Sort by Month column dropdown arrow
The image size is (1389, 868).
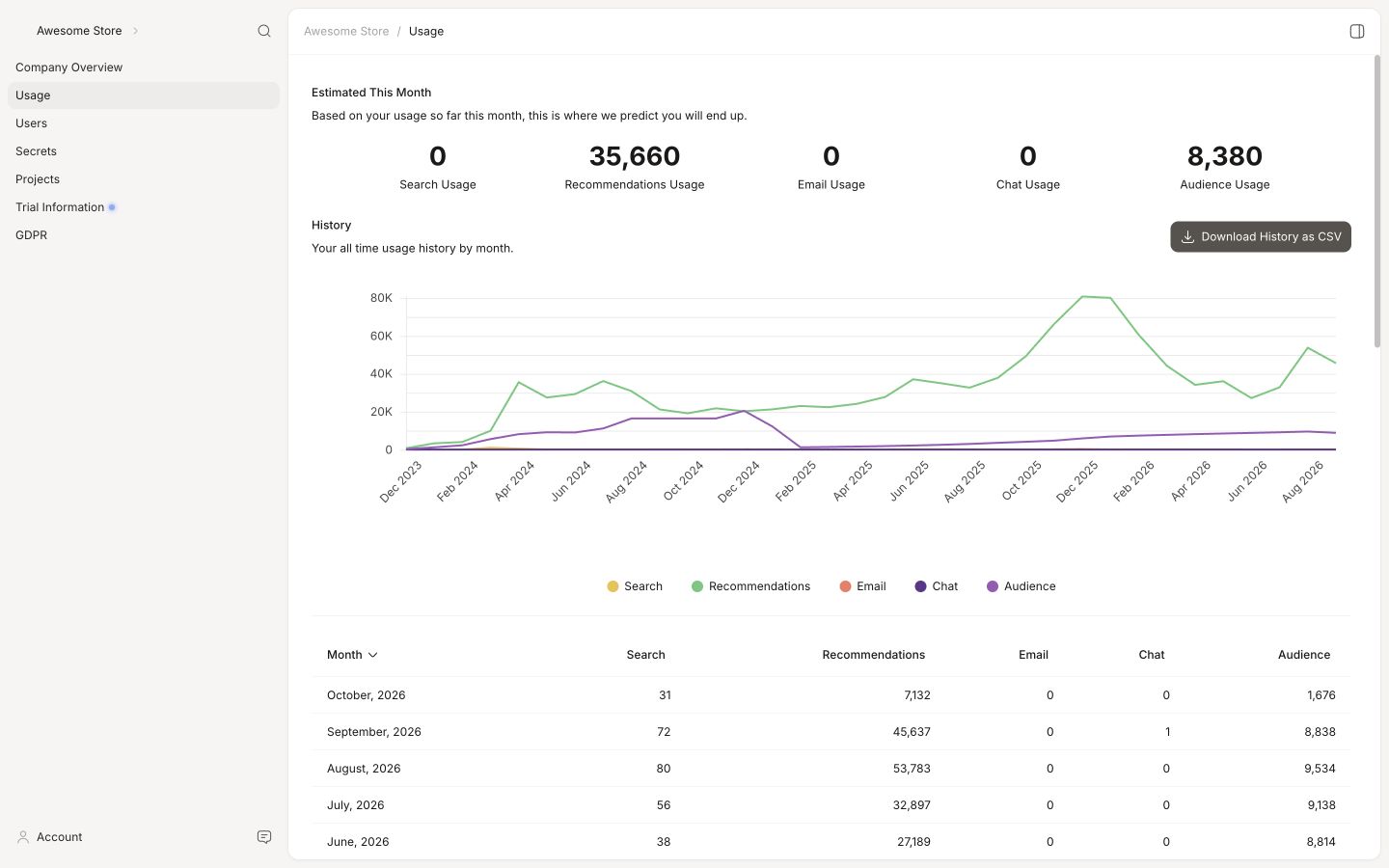pyautogui.click(x=373, y=655)
